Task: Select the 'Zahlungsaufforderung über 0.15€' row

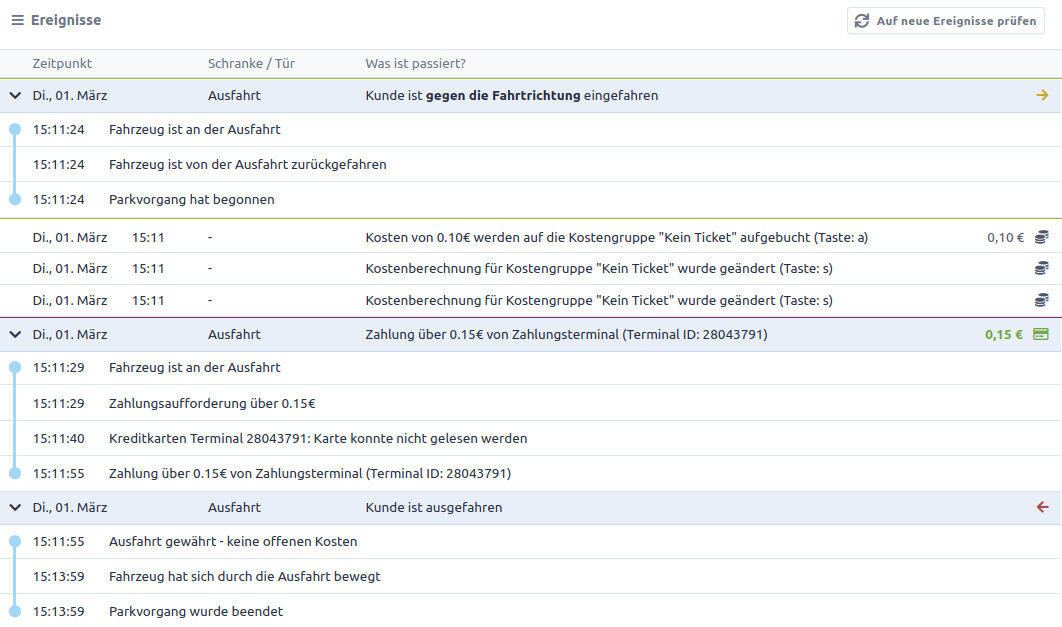Action: coord(212,404)
